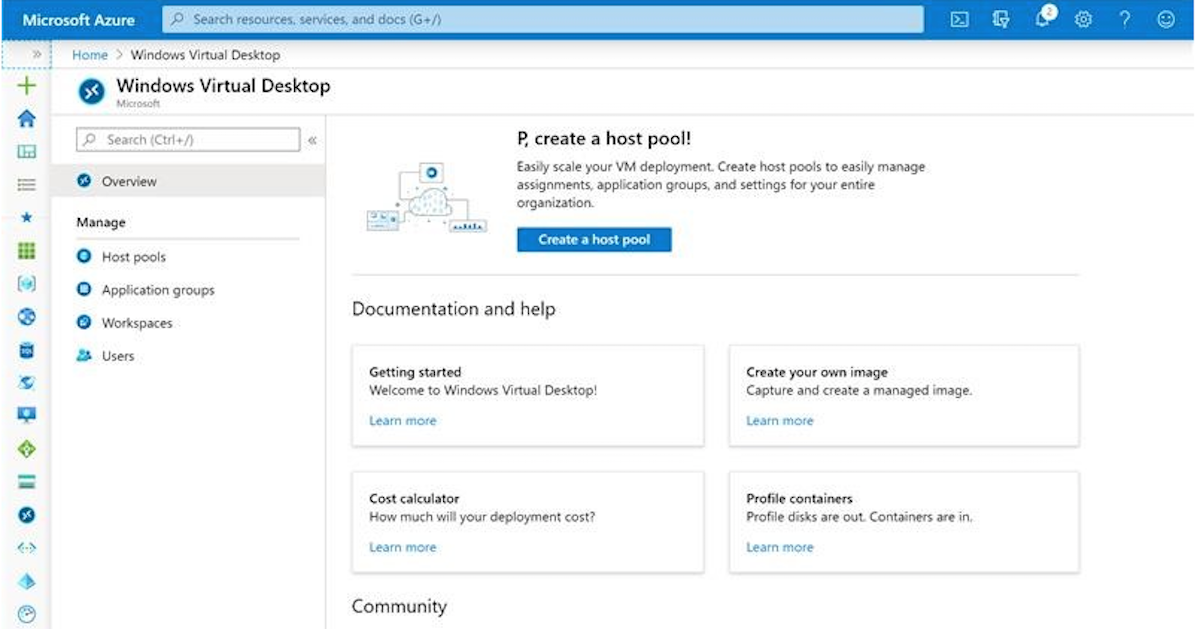
Task: Select Host pools in Manage menu
Action: (133, 257)
